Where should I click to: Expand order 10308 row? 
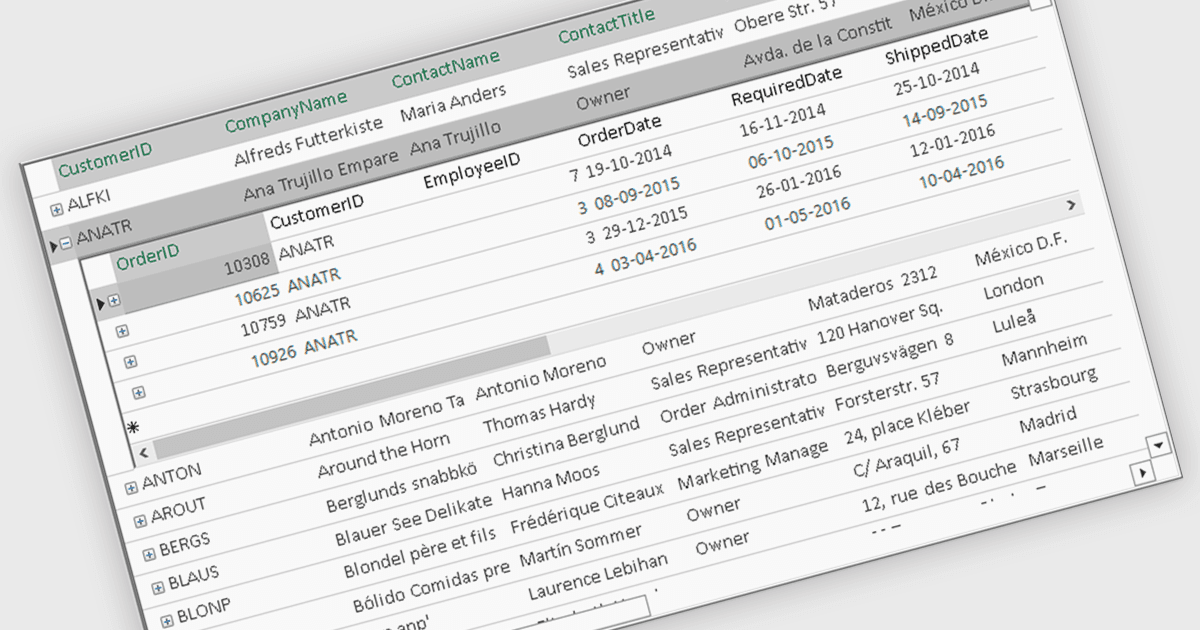click(x=114, y=300)
